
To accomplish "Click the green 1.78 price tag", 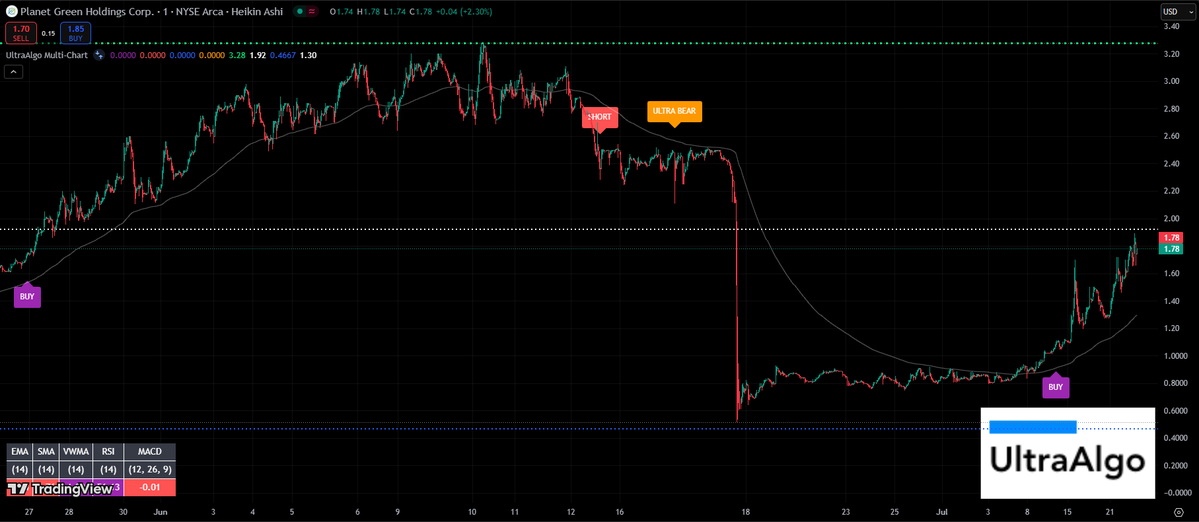I will coord(1171,249).
